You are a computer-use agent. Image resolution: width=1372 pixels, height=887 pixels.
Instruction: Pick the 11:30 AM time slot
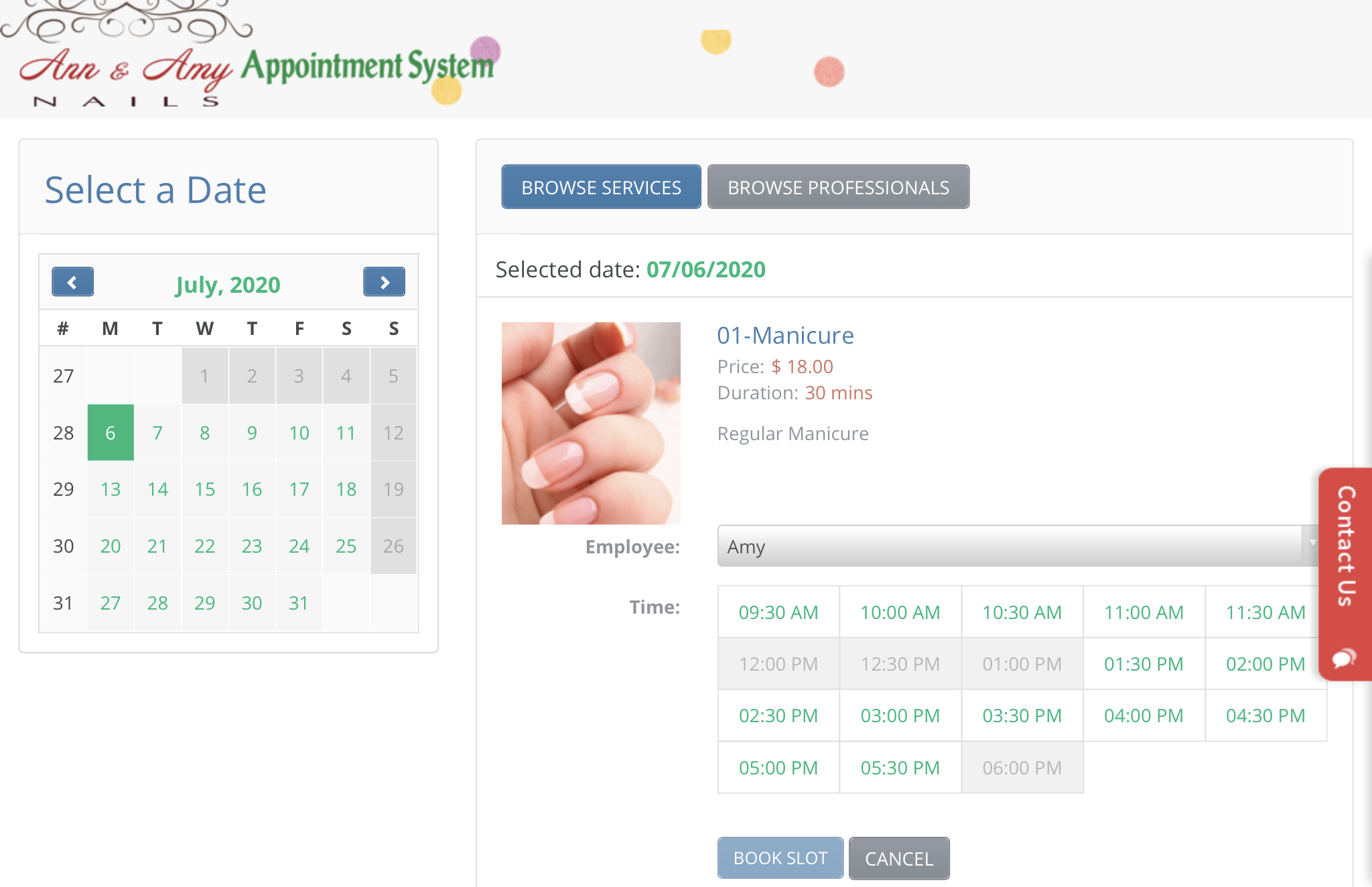pyautogui.click(x=1265, y=612)
